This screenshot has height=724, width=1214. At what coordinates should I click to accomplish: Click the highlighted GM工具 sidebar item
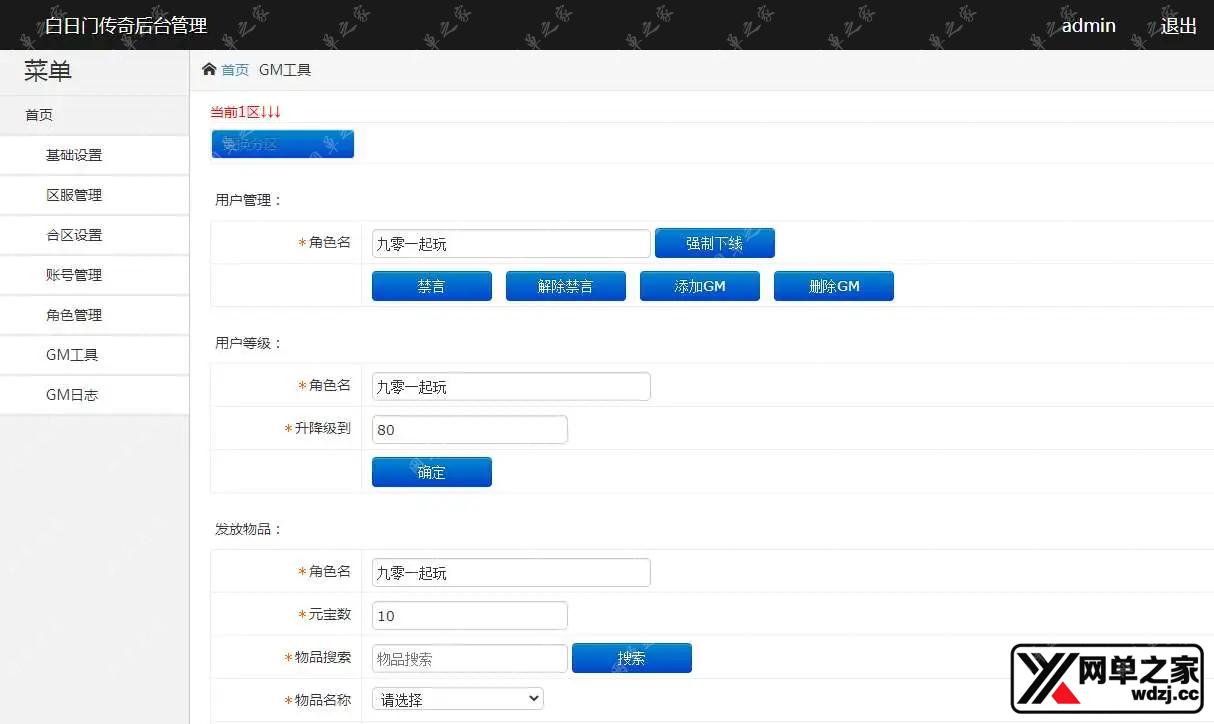70,354
